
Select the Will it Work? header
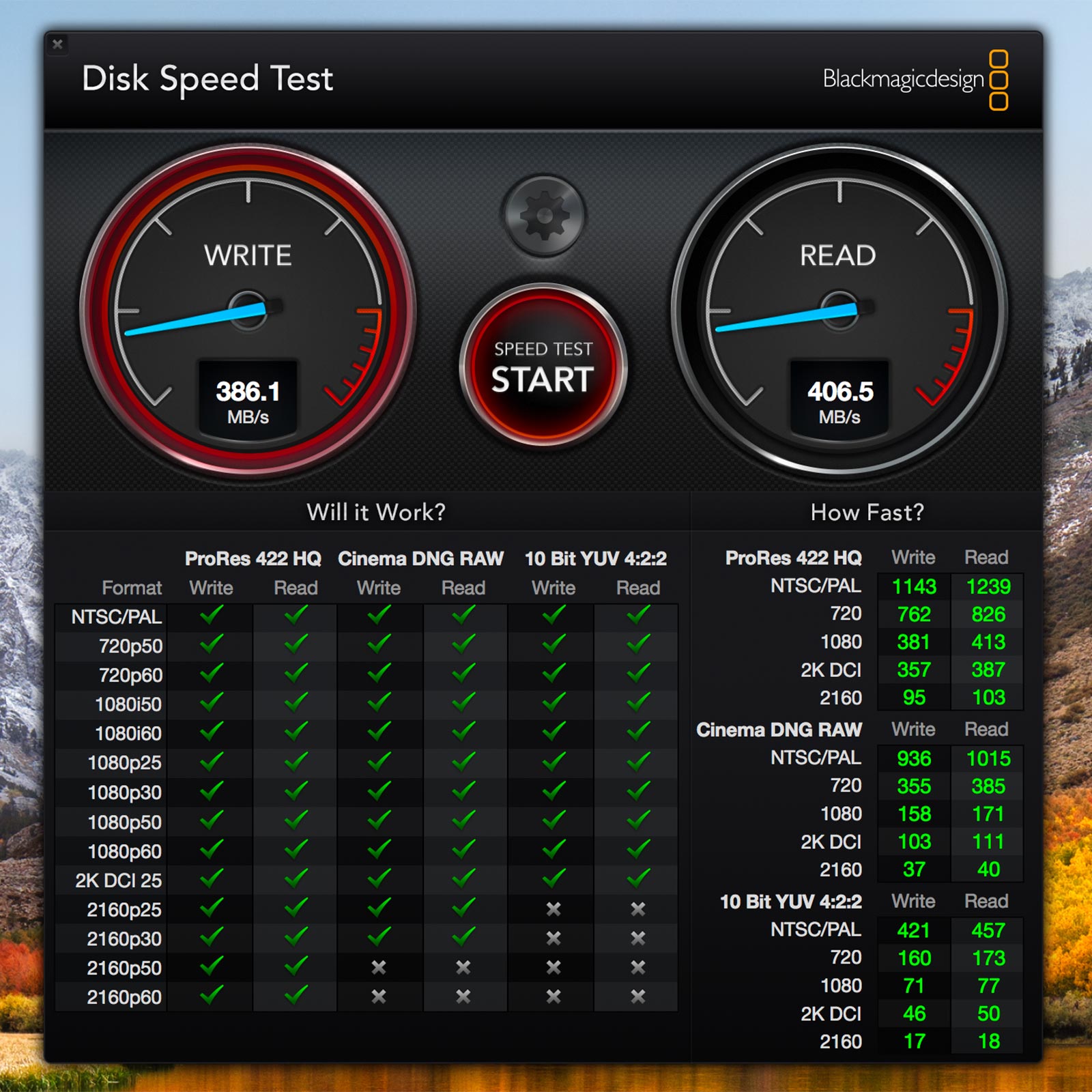click(375, 512)
